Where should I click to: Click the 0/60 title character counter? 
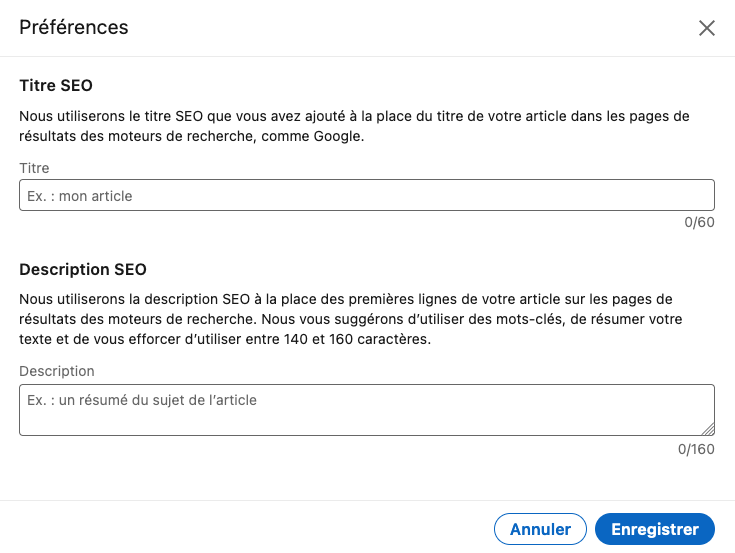[699, 222]
